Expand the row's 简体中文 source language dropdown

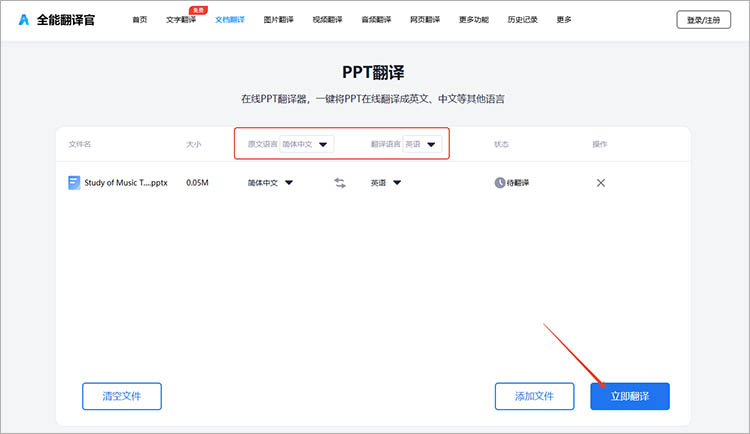(270, 183)
